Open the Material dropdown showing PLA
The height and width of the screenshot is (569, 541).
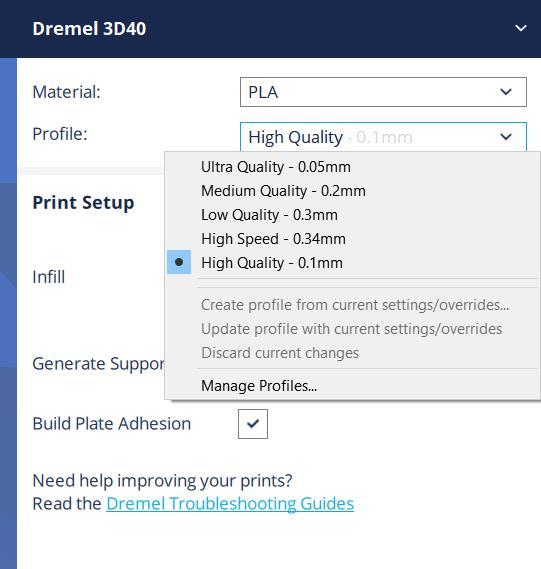click(383, 92)
